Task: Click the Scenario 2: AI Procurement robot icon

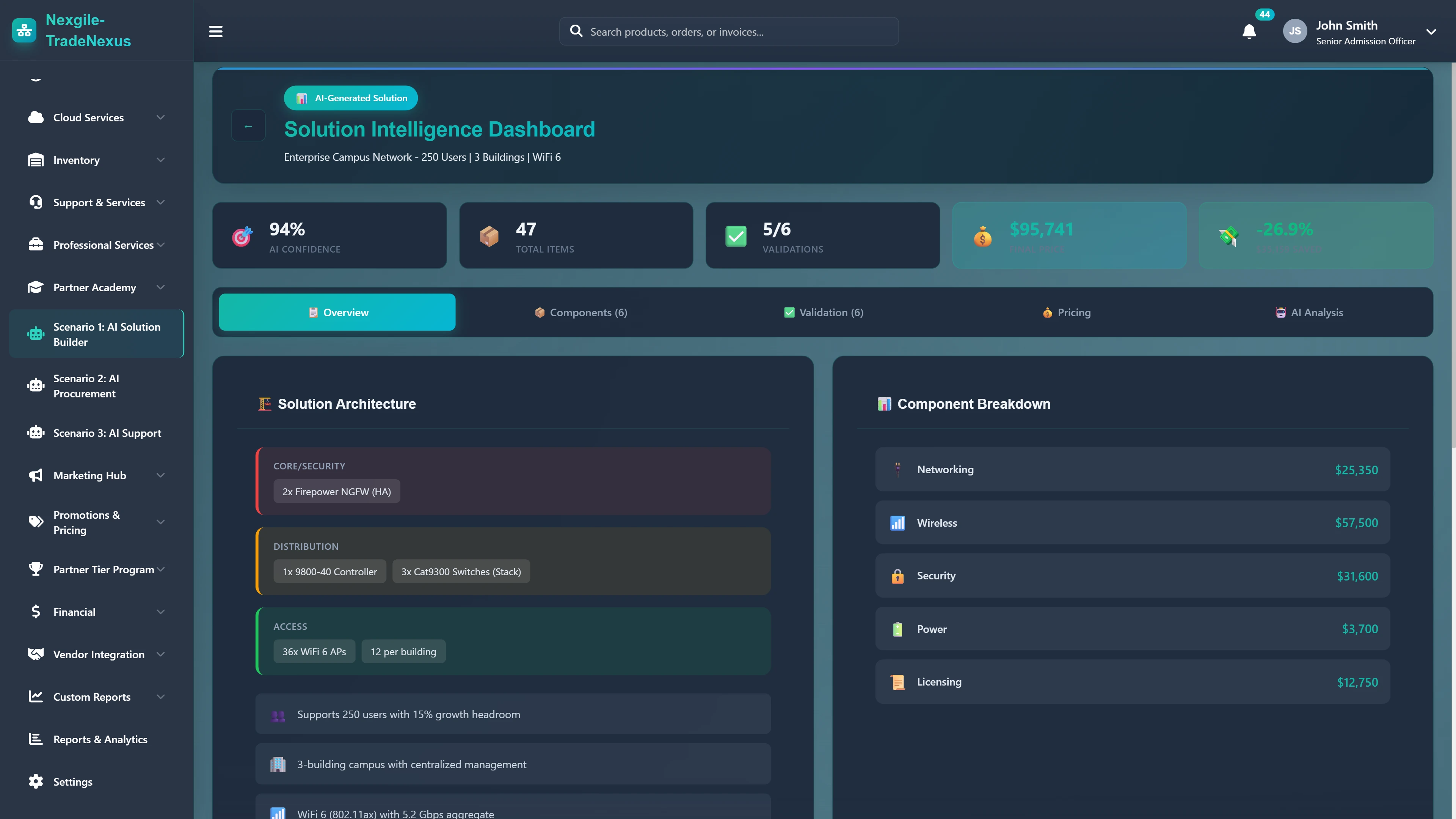Action: (x=35, y=386)
